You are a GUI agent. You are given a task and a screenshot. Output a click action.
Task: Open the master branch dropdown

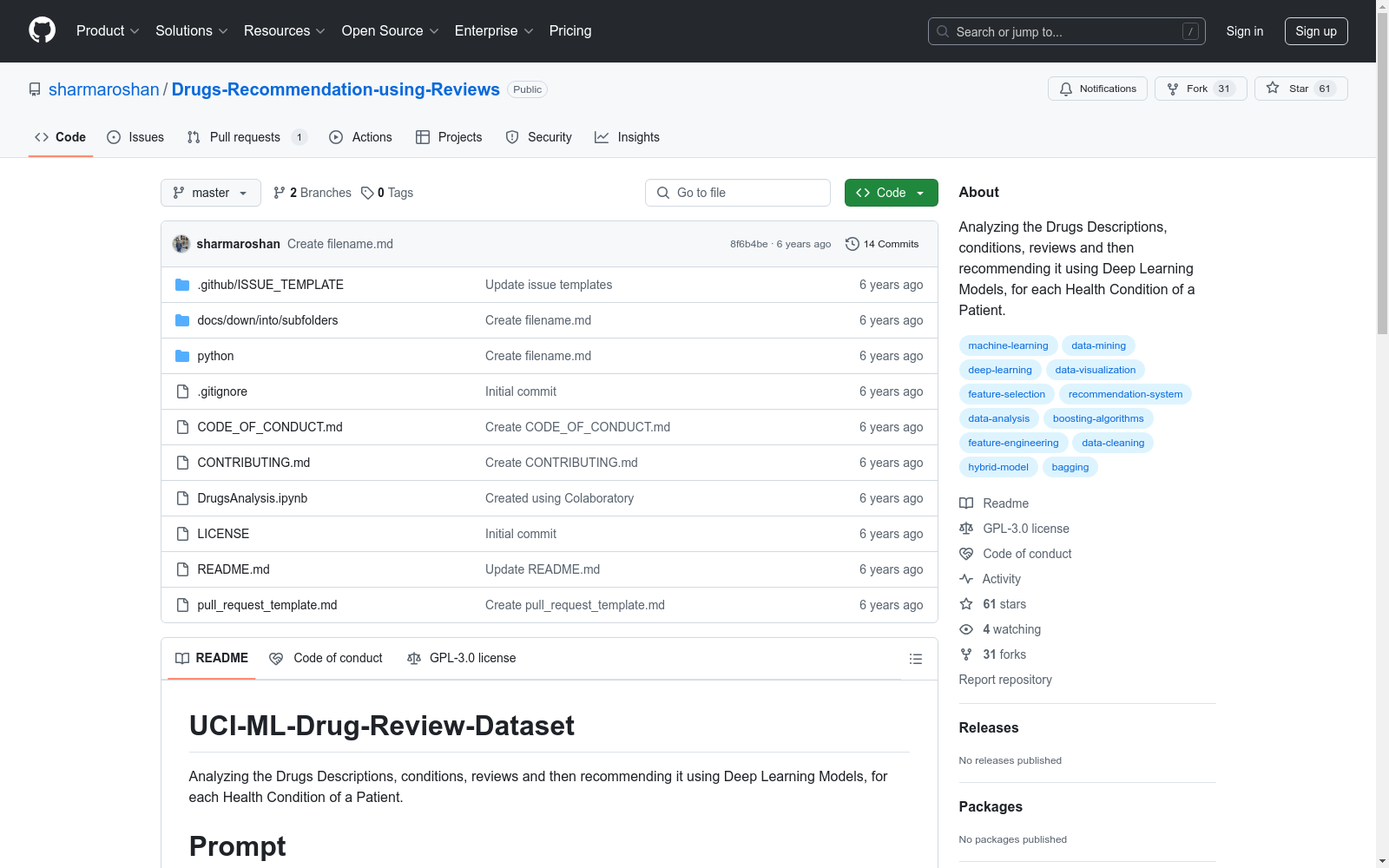pos(211,193)
